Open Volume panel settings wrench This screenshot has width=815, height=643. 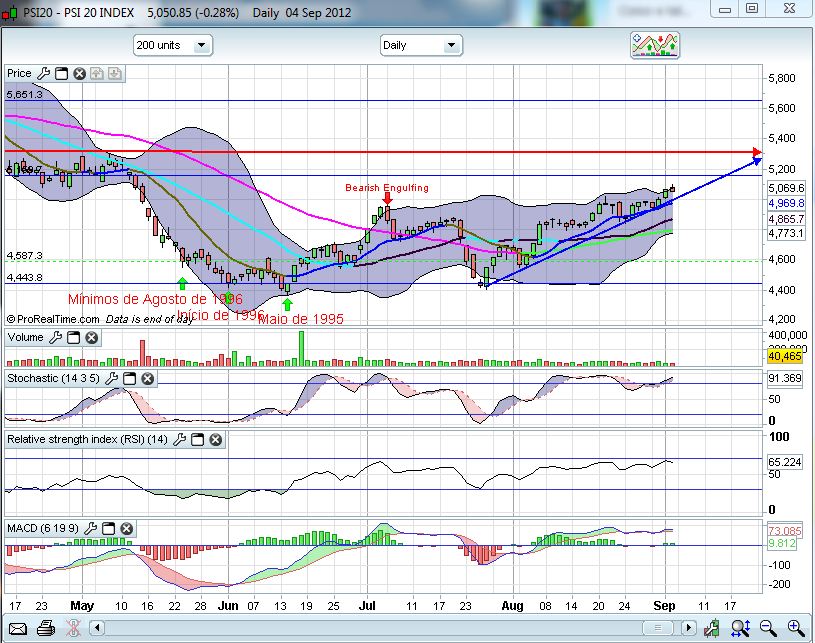point(56,338)
